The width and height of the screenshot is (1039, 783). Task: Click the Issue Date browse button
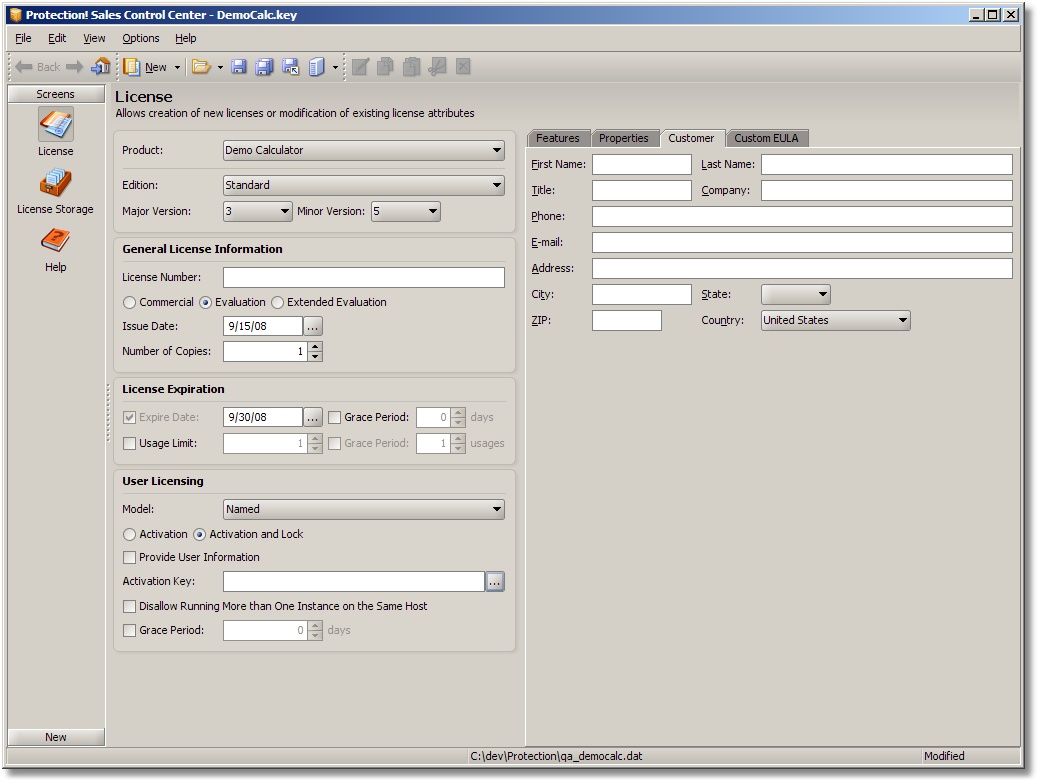(x=313, y=326)
